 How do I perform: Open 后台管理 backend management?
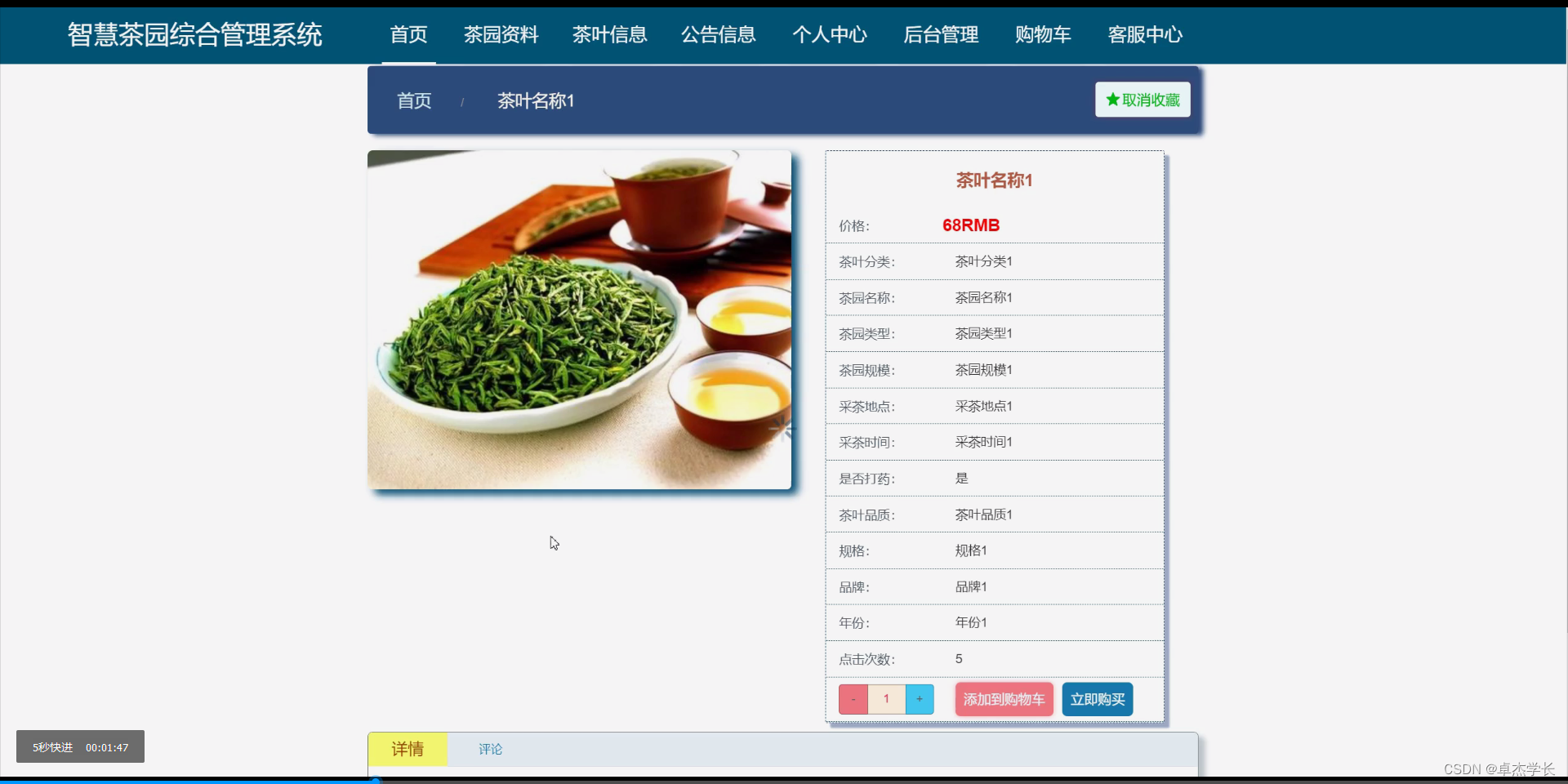coord(941,34)
